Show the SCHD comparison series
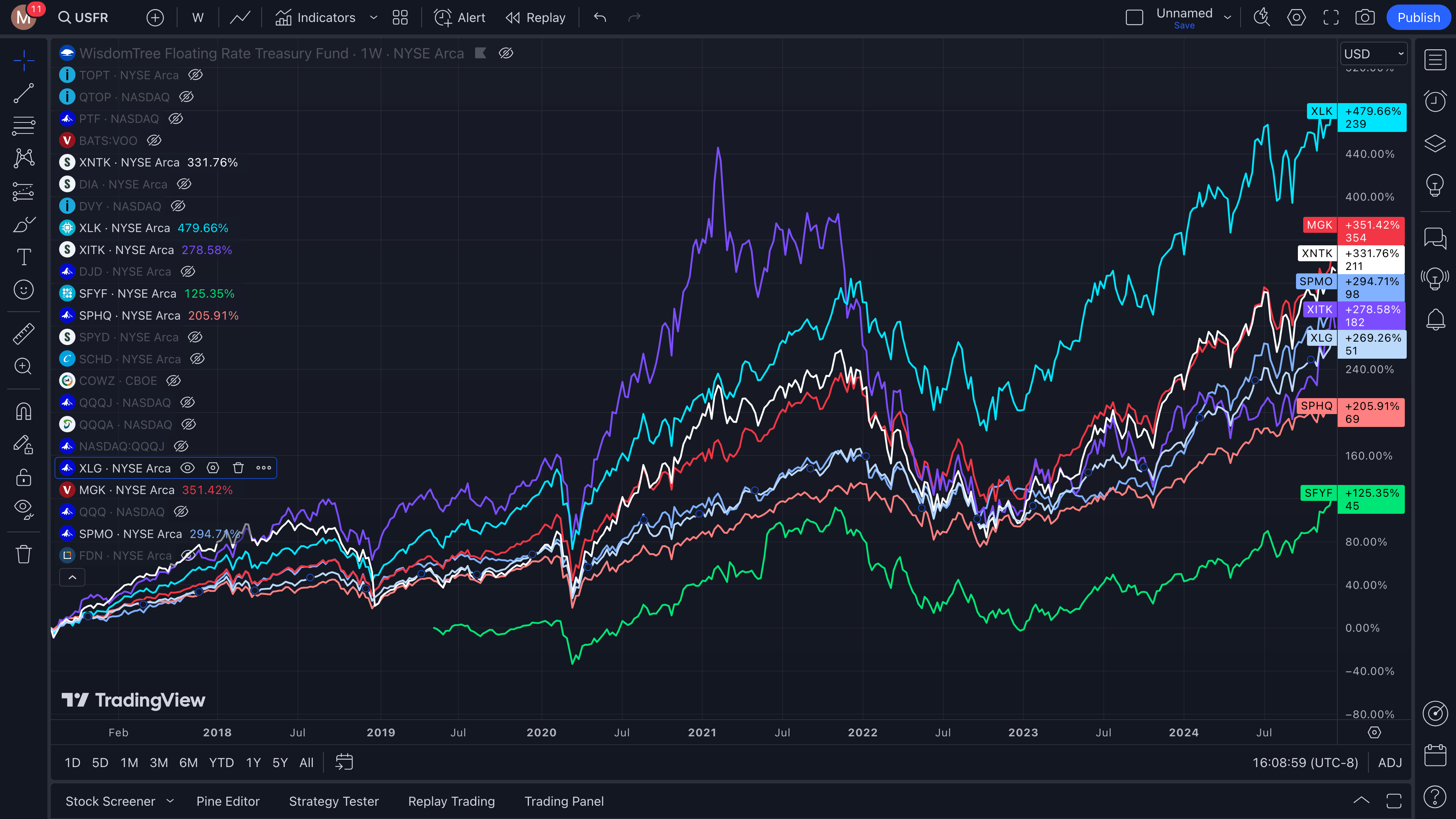The image size is (1456, 819). (197, 358)
